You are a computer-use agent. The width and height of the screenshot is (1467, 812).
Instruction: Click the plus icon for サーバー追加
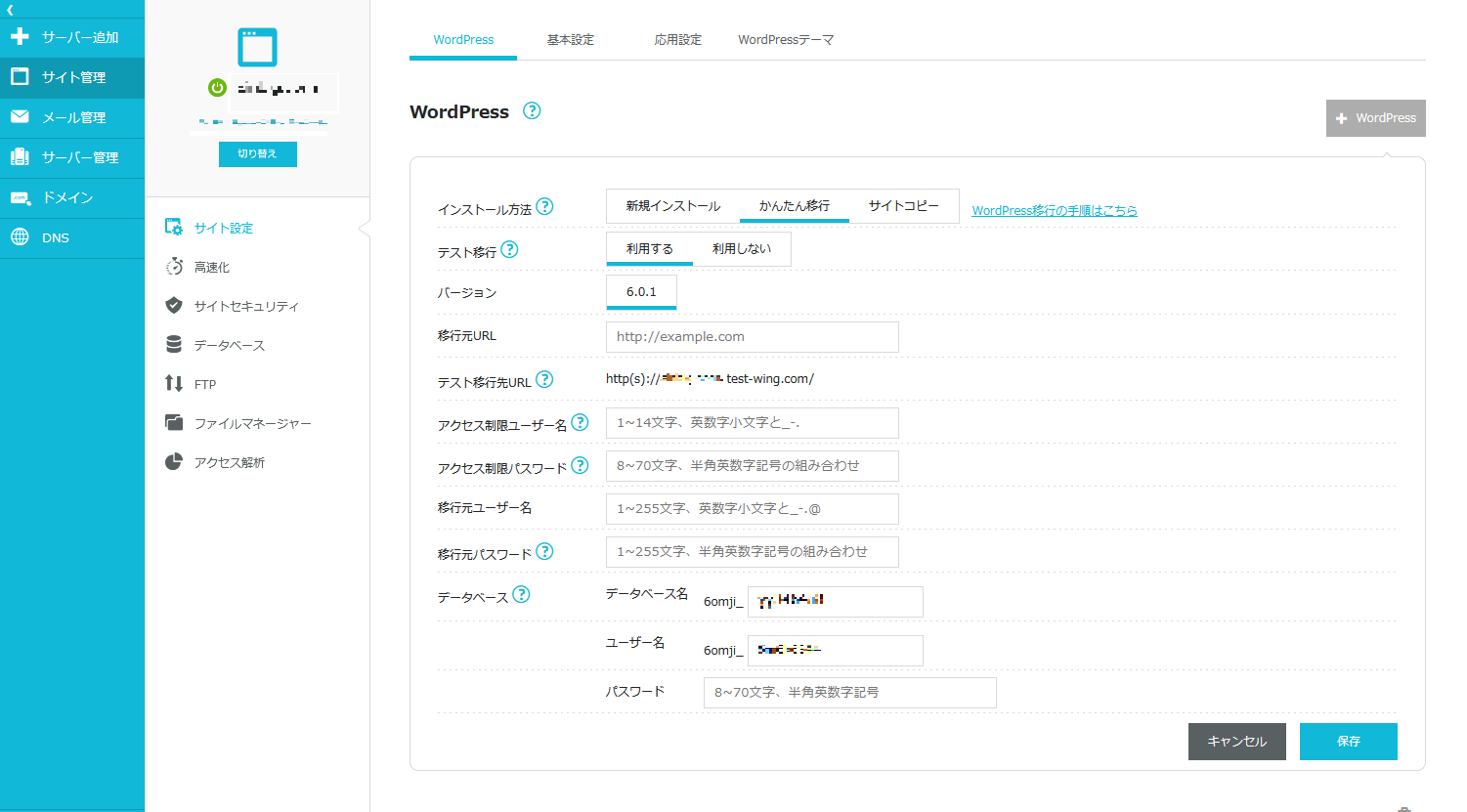(20, 37)
